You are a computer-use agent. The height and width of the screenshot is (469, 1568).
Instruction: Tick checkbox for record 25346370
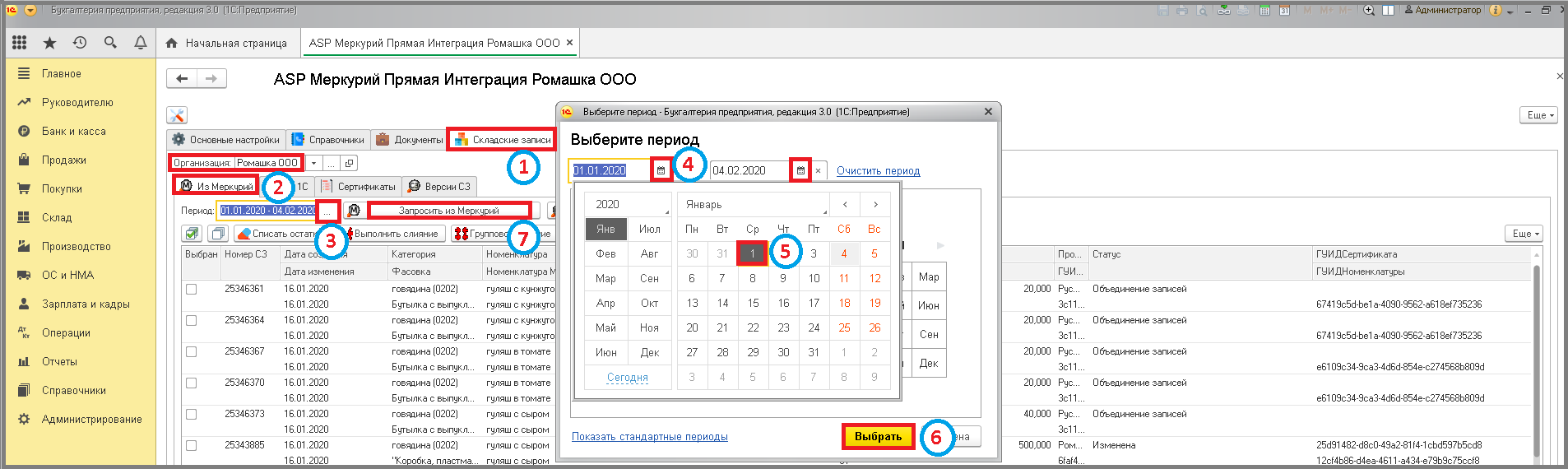click(191, 383)
